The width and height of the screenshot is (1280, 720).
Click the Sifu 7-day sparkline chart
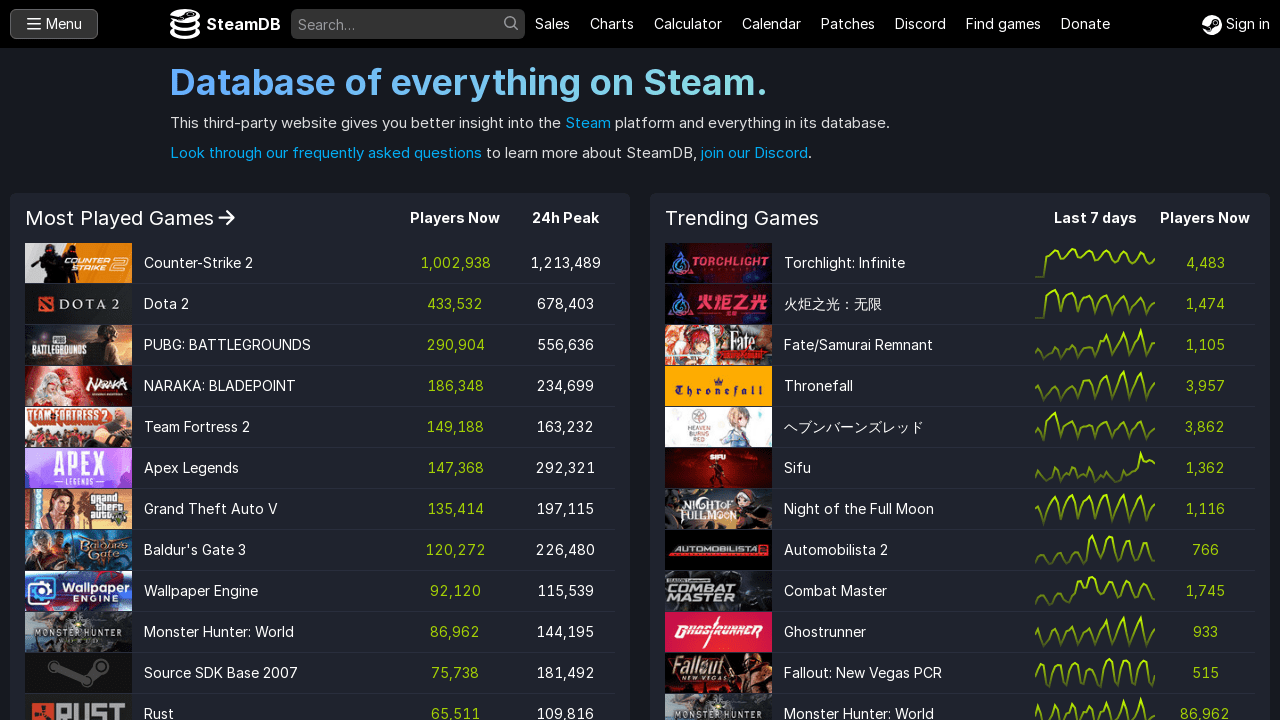click(1095, 468)
